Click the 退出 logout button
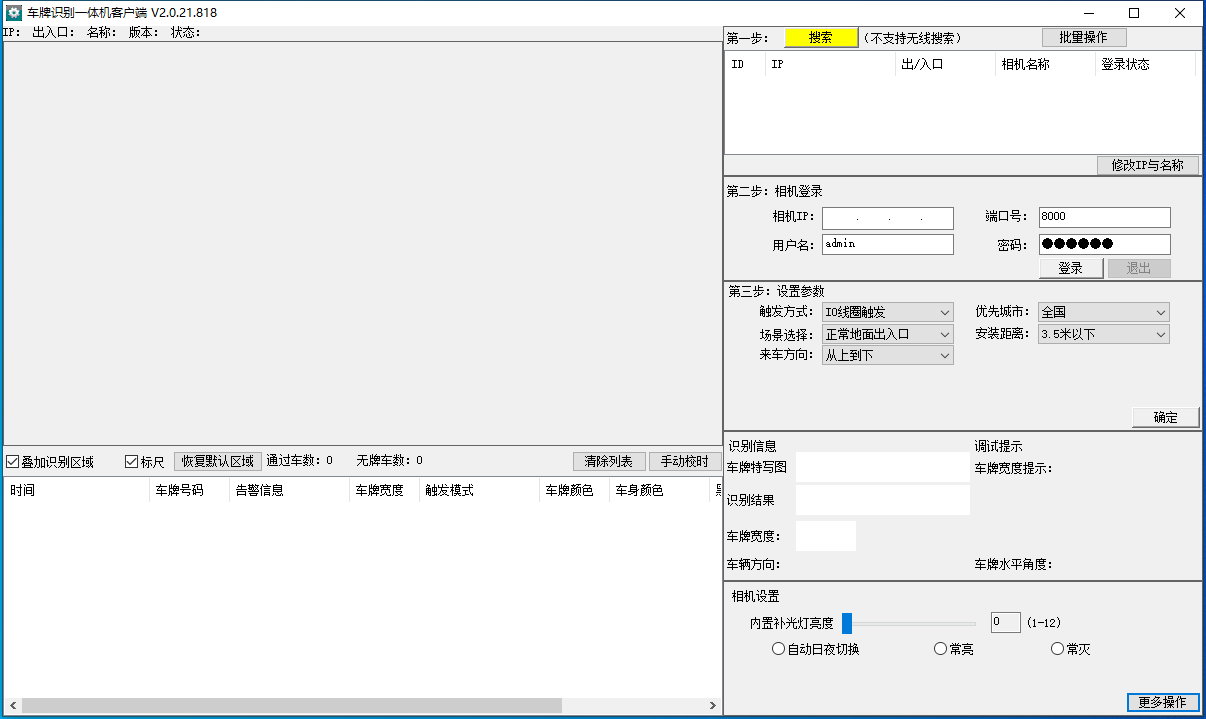1206x719 pixels. point(1139,268)
